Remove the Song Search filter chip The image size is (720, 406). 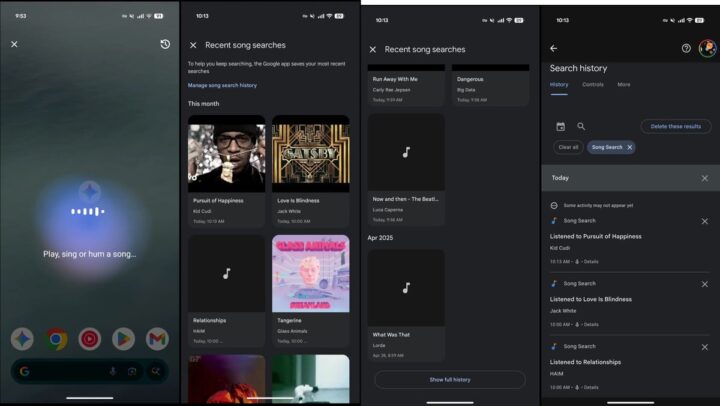point(629,147)
